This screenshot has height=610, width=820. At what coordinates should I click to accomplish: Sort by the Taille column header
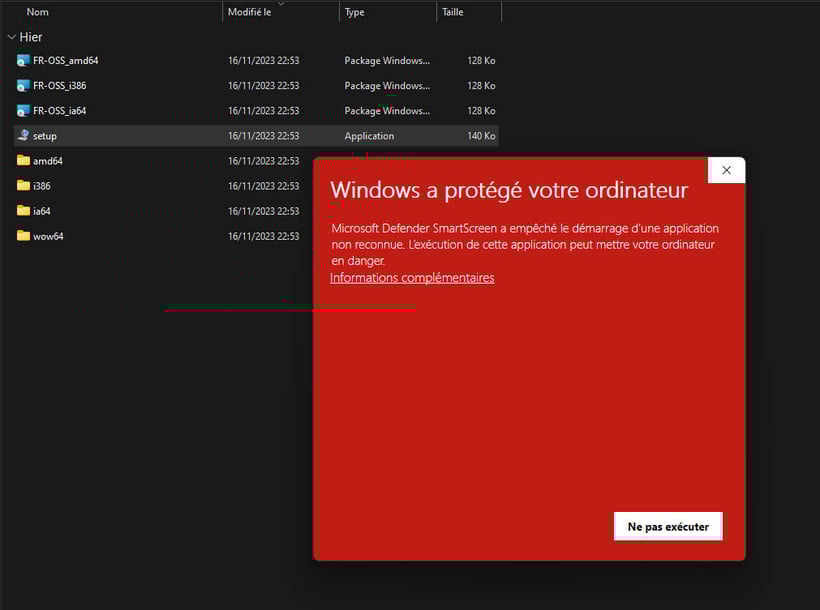453,12
